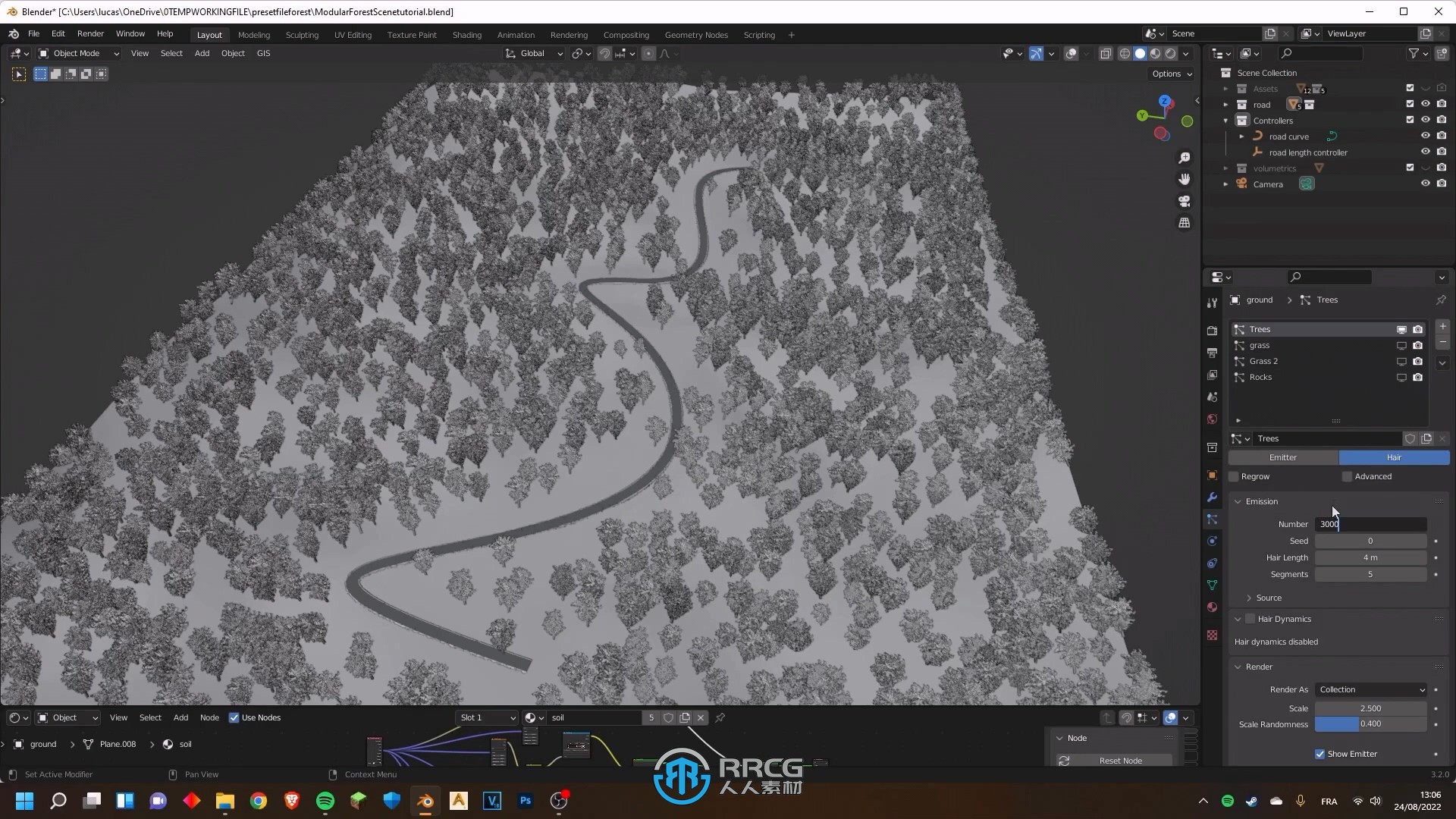
Task: Click the geometry nodes workspace icon
Action: coord(697,35)
